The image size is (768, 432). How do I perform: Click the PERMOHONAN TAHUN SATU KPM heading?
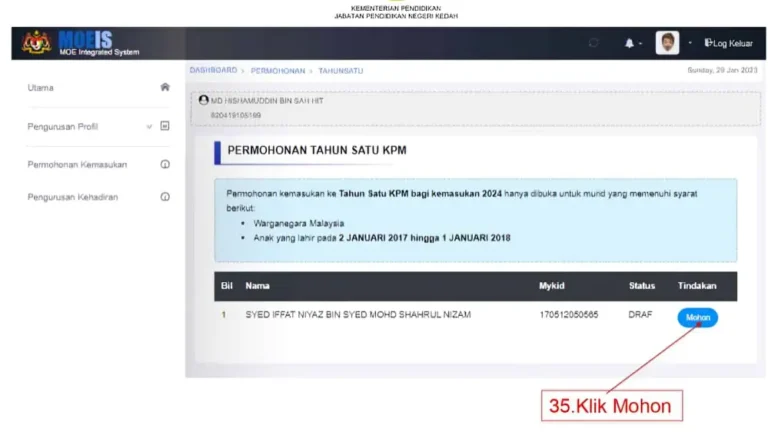click(317, 150)
